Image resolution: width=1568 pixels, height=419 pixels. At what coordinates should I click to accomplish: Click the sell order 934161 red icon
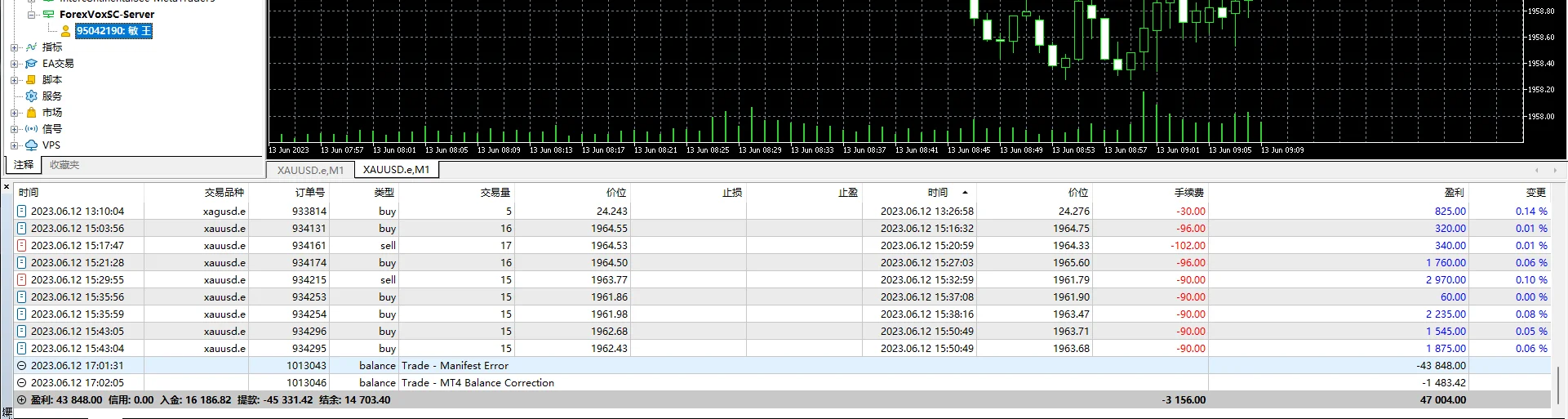pyautogui.click(x=21, y=245)
